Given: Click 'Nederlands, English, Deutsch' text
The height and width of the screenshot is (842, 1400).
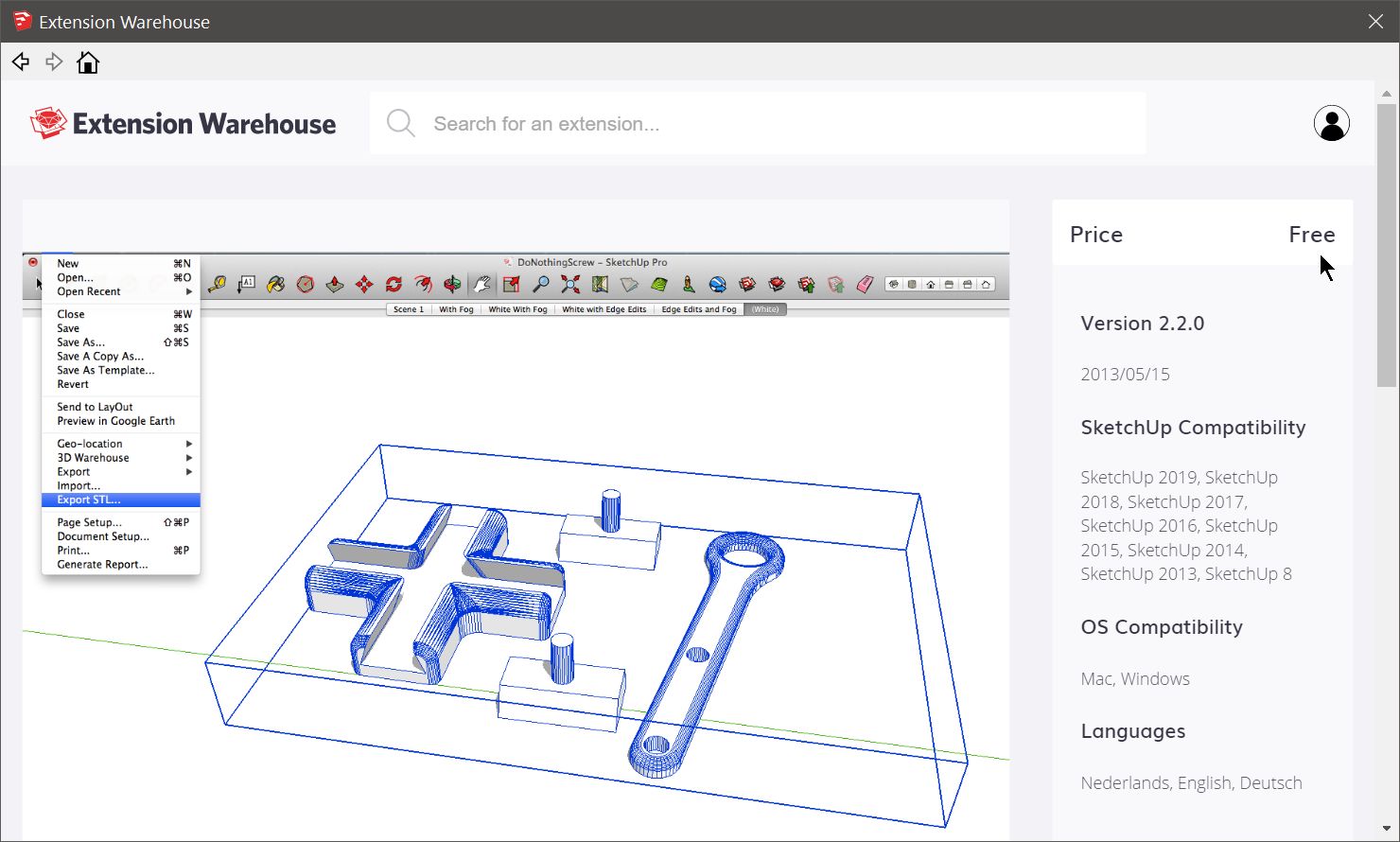Looking at the screenshot, I should click(x=1192, y=783).
